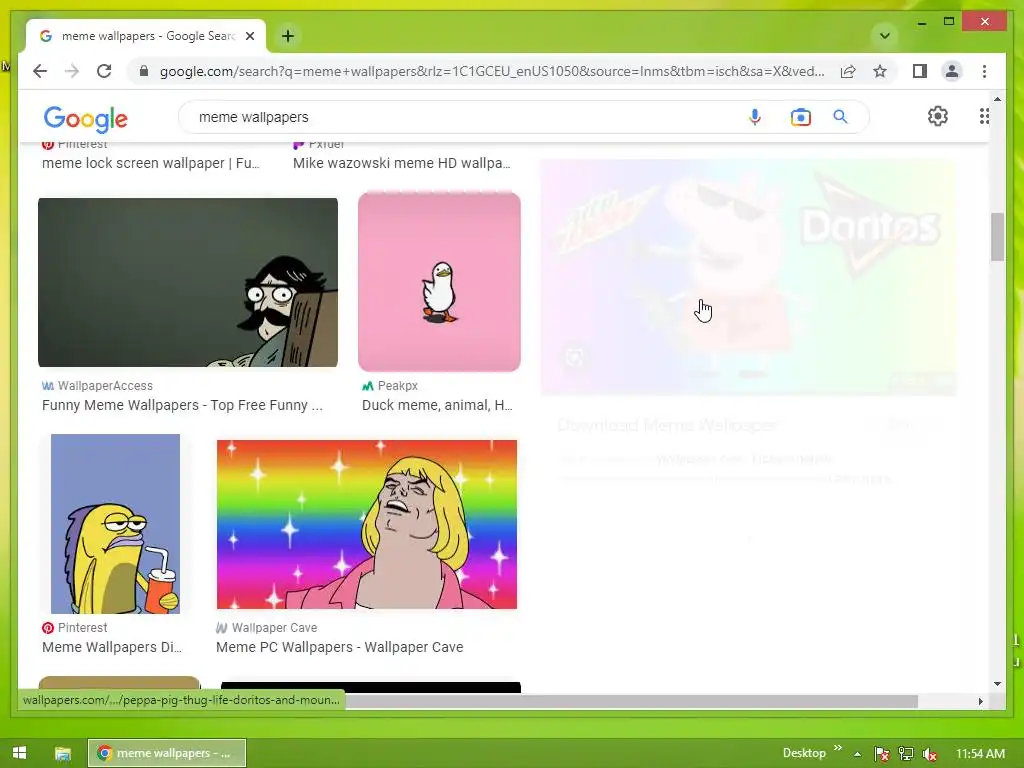Show hidden system tray icons
Viewport: 1024px width, 768px height.
point(857,754)
